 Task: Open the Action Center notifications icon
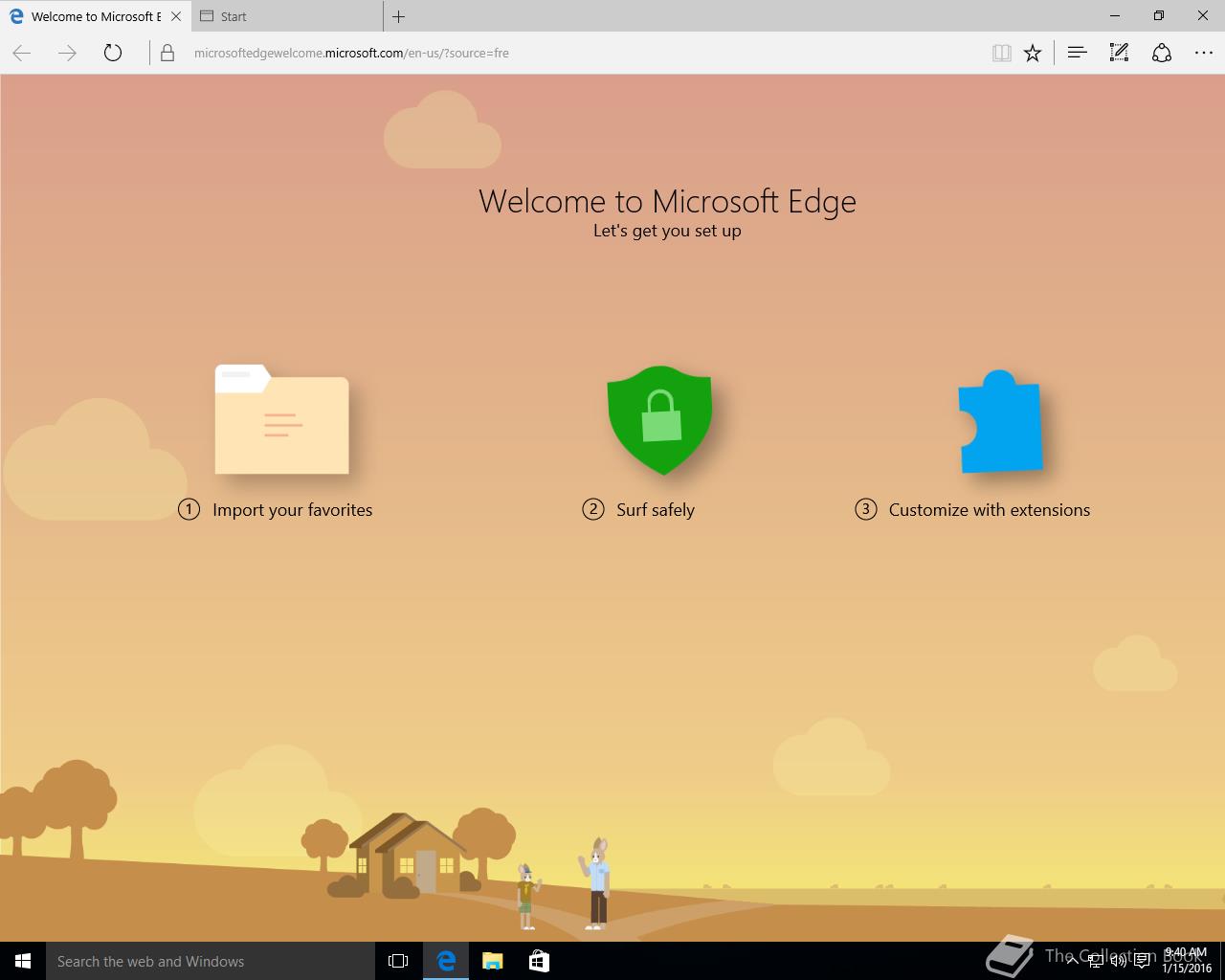[x=1142, y=961]
